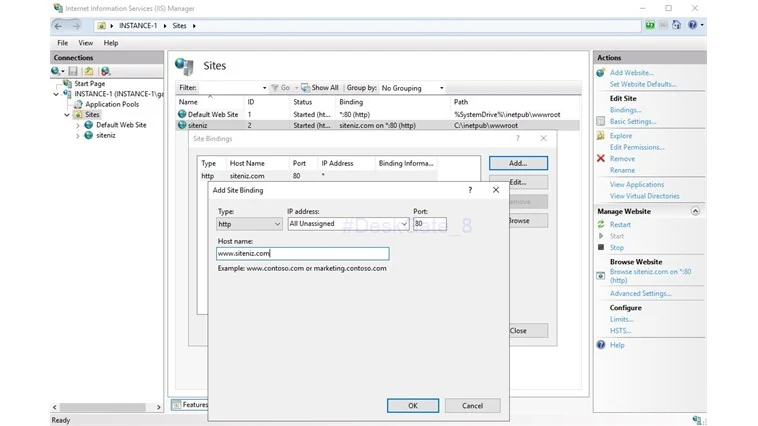
Task: Click the Limits link under Configure
Action: click(x=622, y=319)
